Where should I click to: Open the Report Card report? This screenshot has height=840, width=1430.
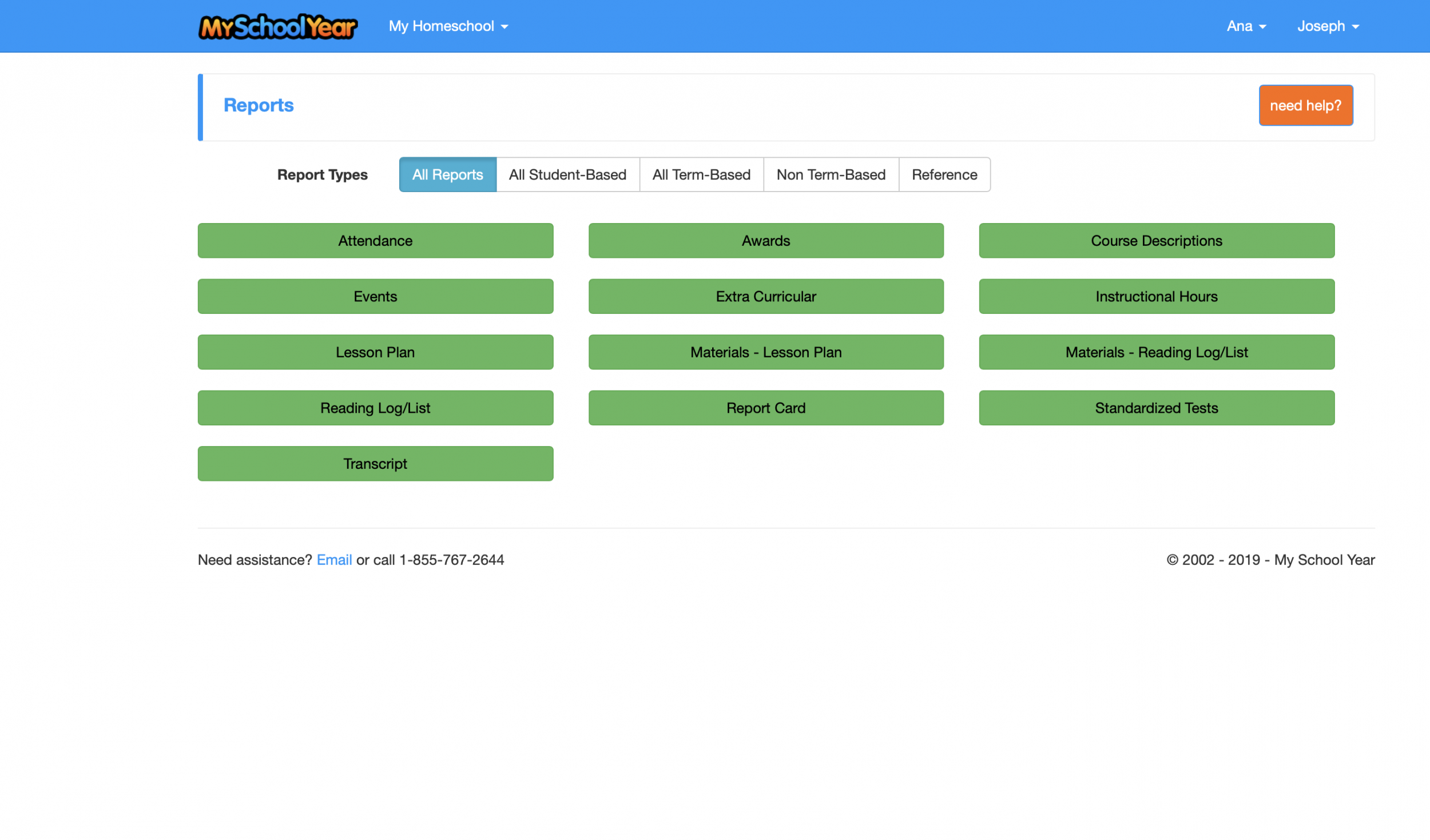pos(766,408)
